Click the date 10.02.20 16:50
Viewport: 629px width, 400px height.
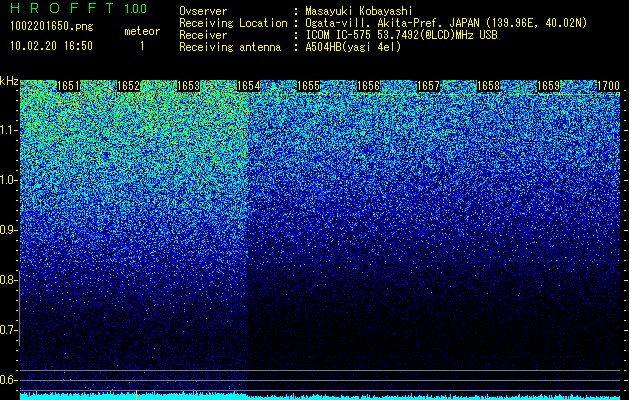51,46
